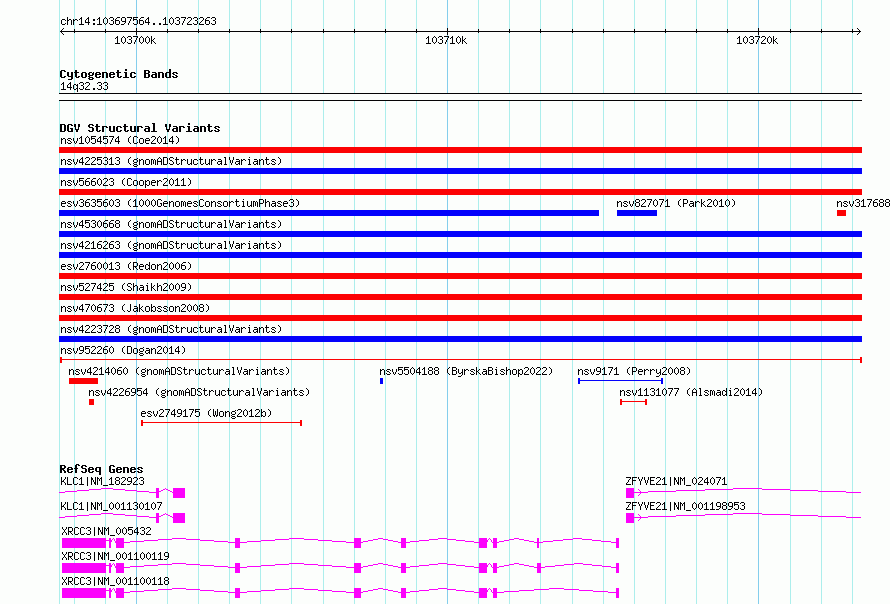Click the short blue bar of nsv827071
This screenshot has height=604, width=890.
(637, 213)
